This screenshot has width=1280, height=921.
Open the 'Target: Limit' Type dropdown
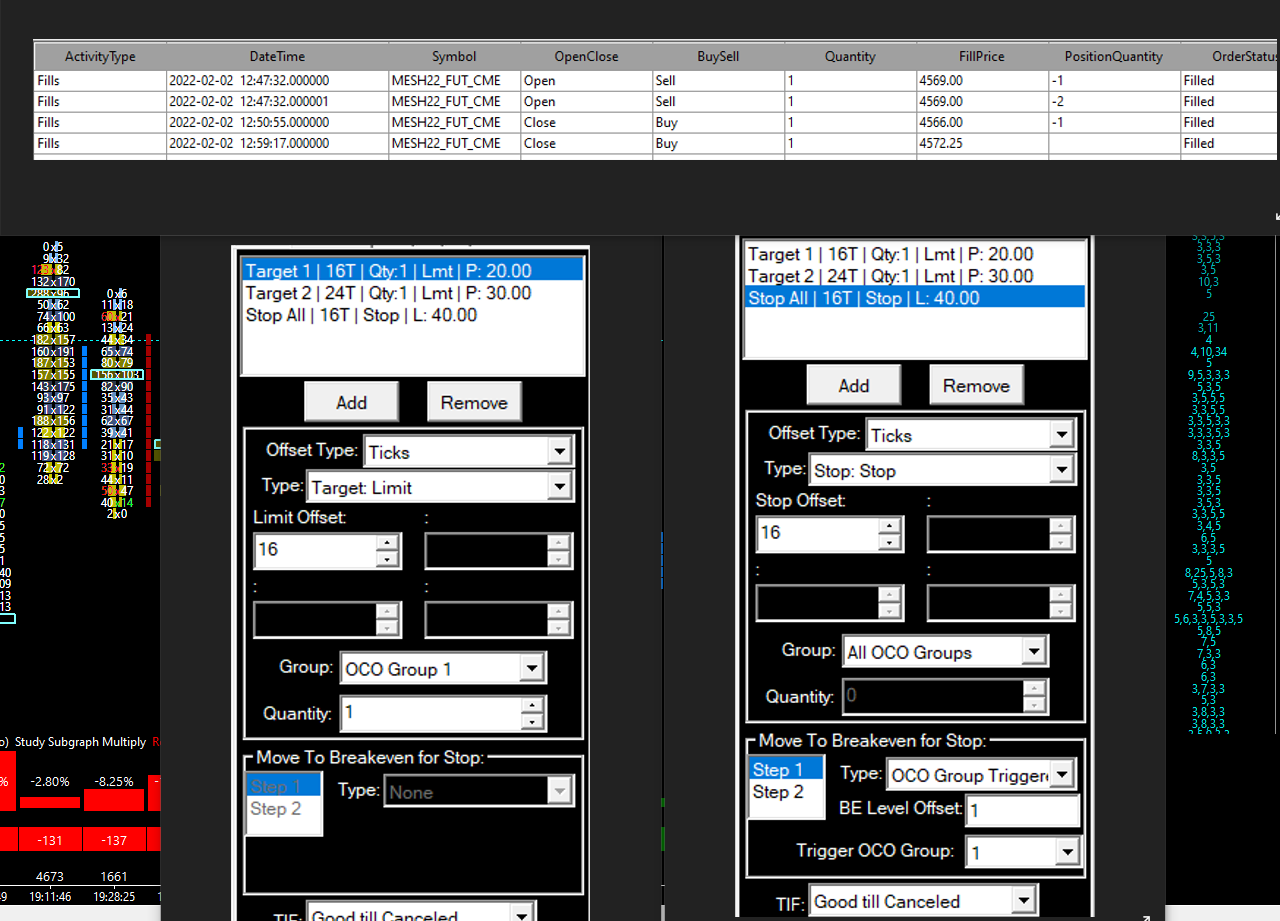click(x=560, y=487)
